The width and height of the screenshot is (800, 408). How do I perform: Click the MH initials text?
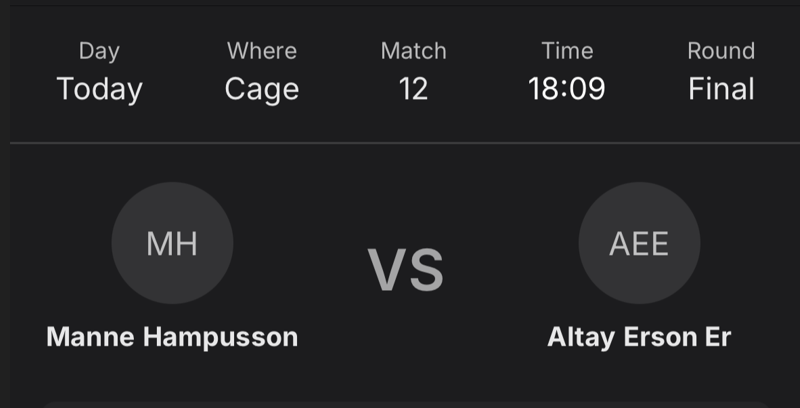tap(172, 244)
